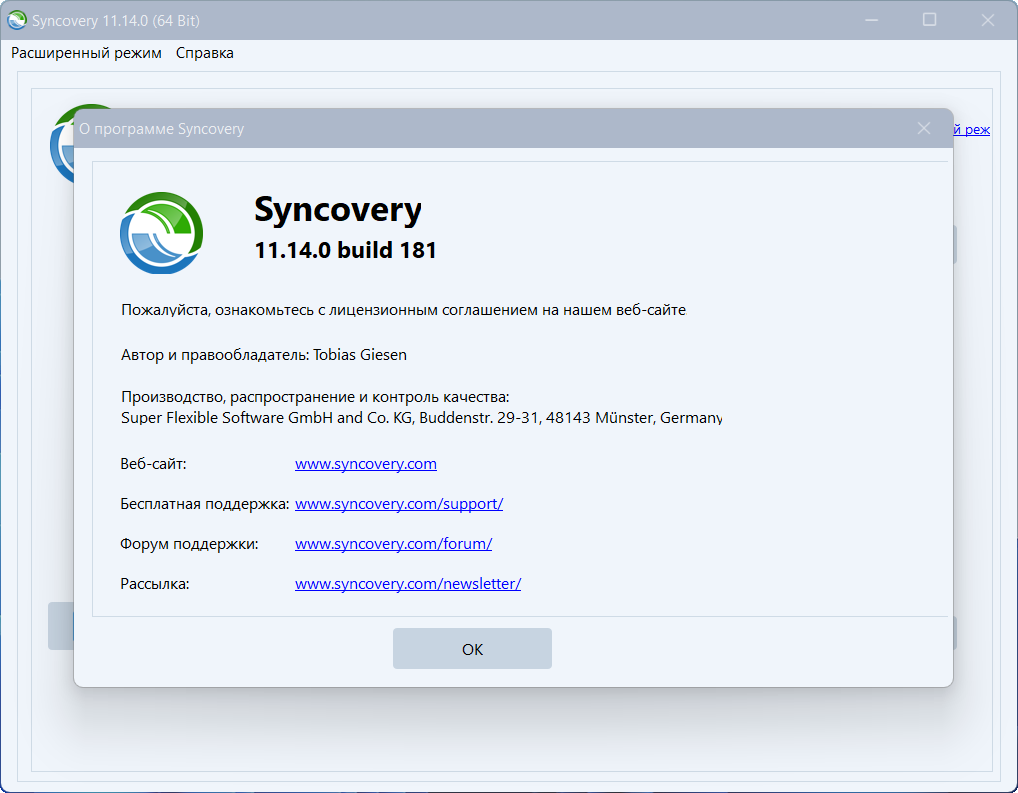
Task: Close the О программе Syncovery dialog
Action: point(924,129)
